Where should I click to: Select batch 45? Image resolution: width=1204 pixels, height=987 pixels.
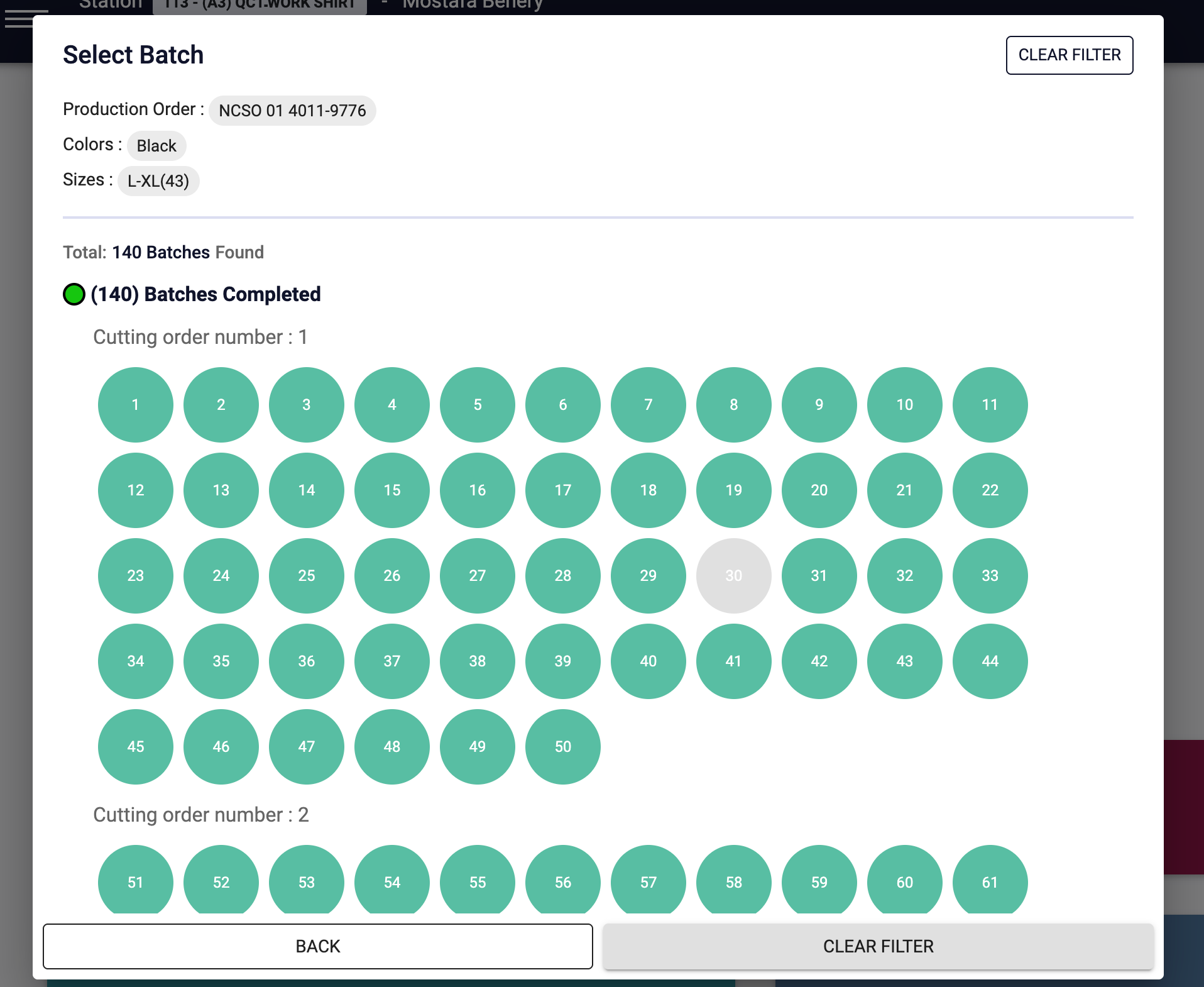pyautogui.click(x=136, y=747)
